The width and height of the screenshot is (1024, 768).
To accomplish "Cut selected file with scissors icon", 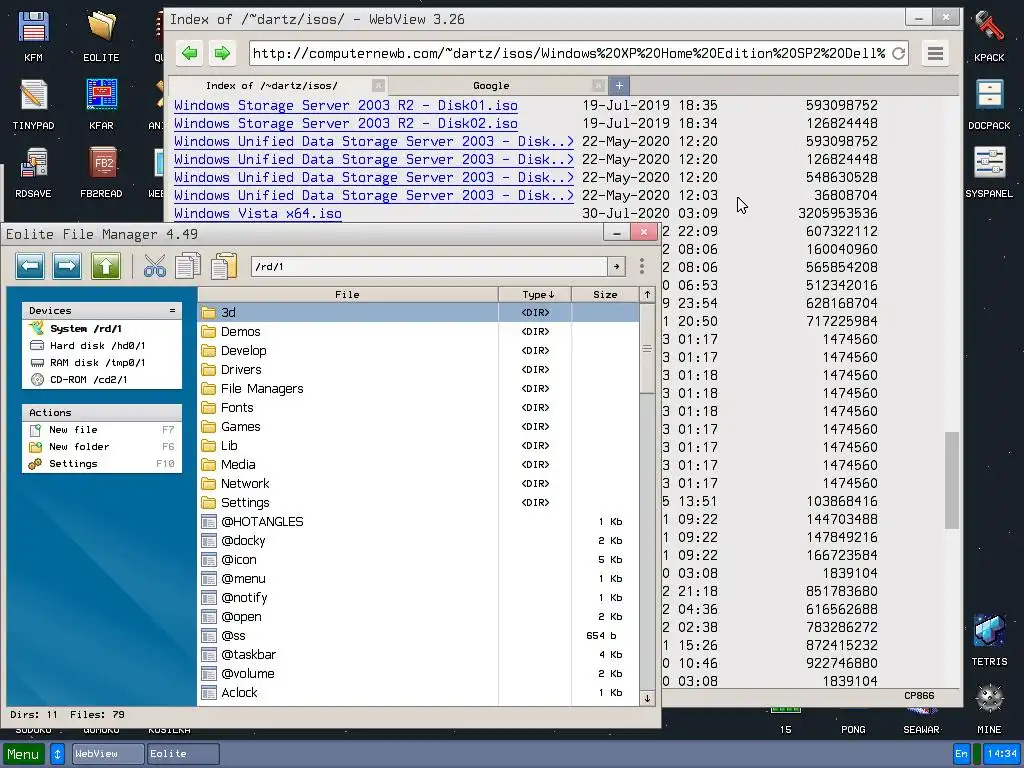I will coord(155,266).
